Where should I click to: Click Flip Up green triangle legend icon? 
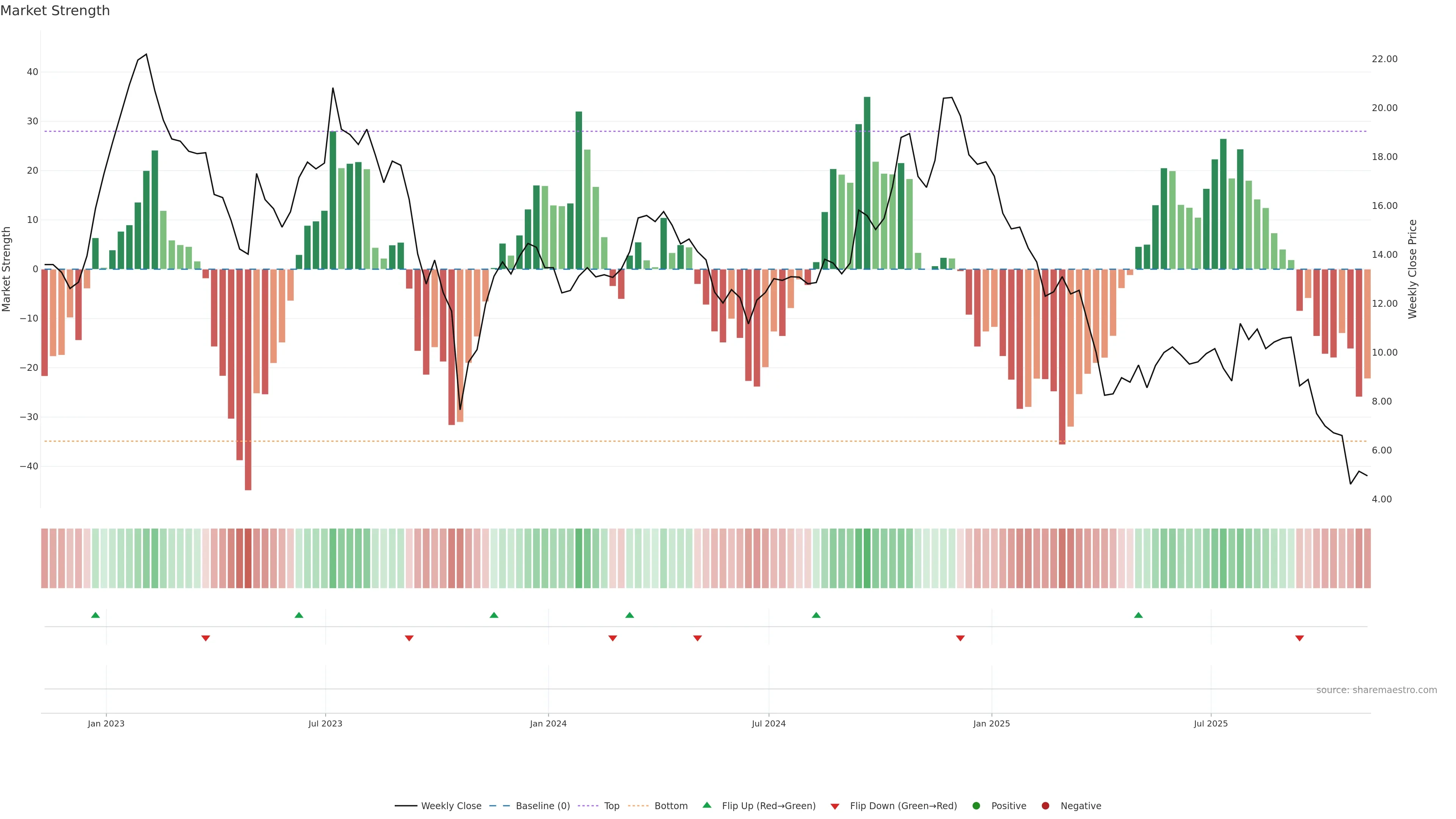706,805
